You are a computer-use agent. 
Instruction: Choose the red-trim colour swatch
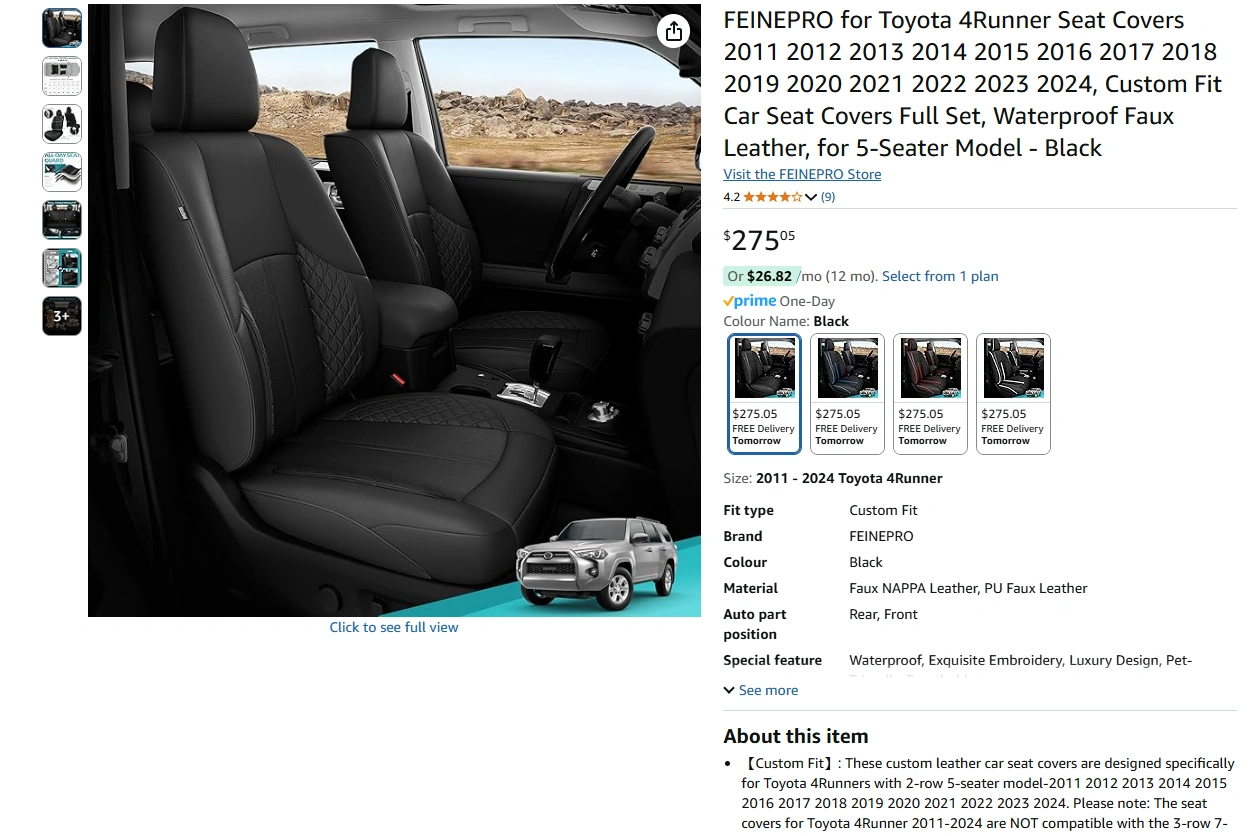click(930, 394)
